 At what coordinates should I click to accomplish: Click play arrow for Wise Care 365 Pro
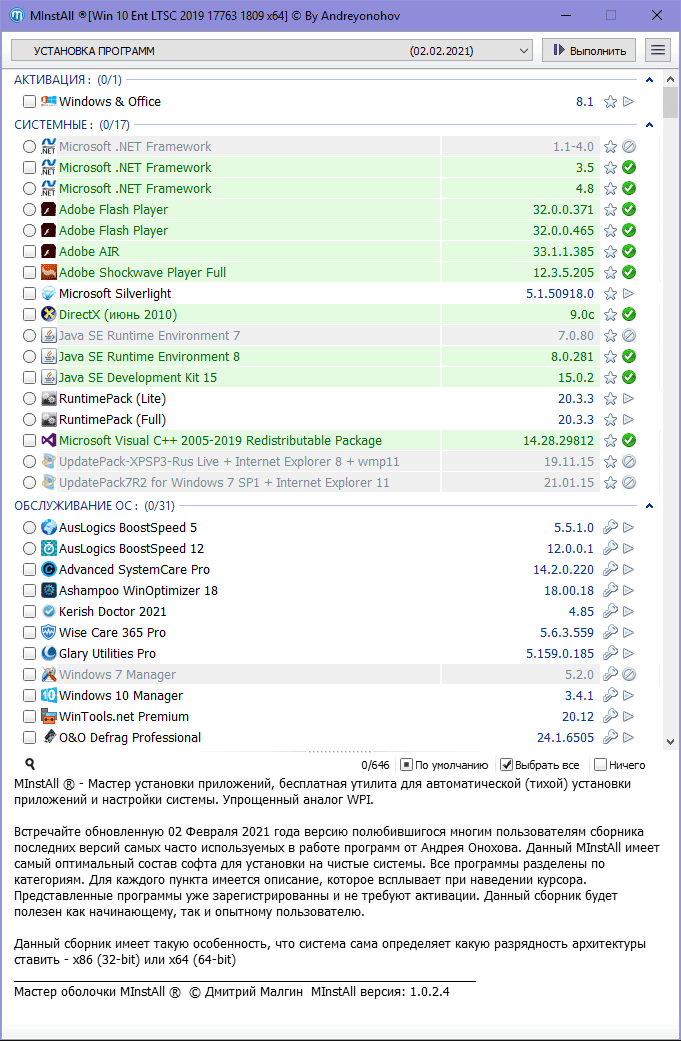(629, 632)
